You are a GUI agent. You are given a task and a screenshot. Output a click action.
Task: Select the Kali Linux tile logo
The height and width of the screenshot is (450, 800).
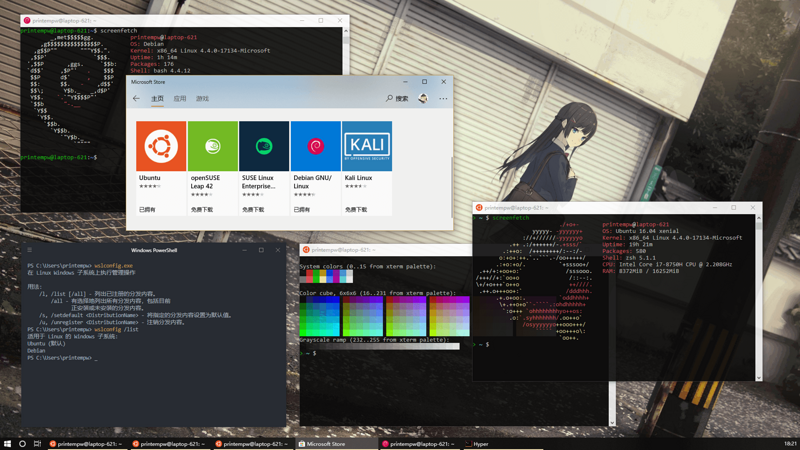tap(367, 146)
